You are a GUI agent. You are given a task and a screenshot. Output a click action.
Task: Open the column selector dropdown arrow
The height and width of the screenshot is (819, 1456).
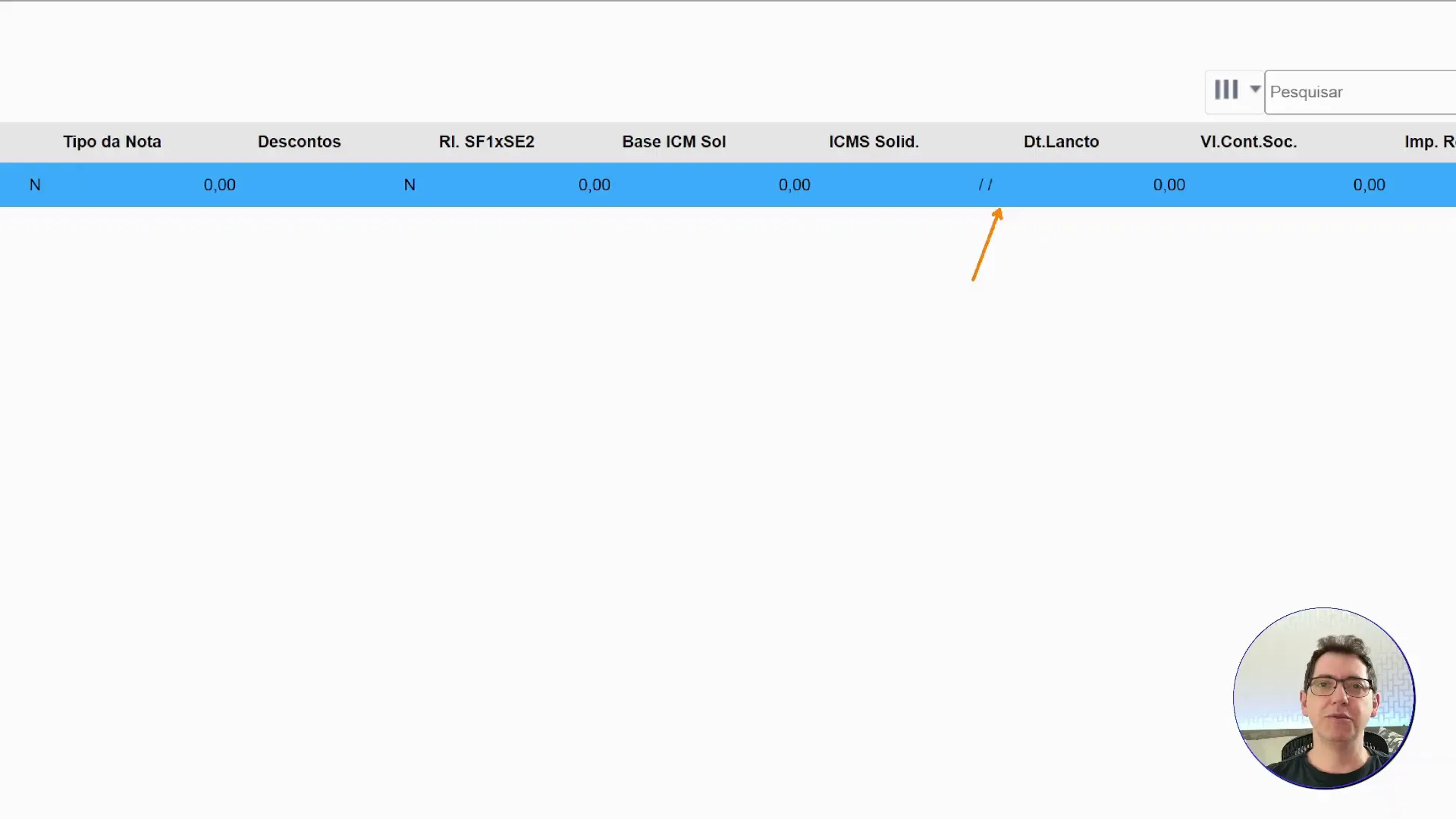(1255, 89)
